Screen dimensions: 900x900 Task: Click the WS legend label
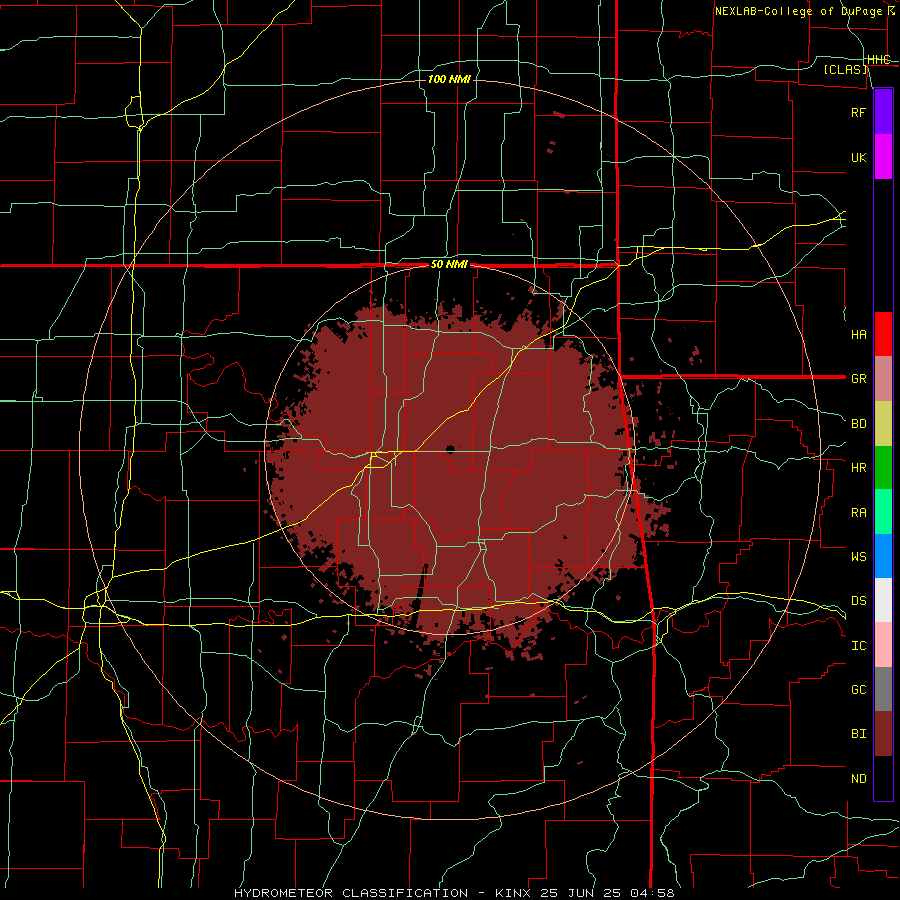coord(858,557)
